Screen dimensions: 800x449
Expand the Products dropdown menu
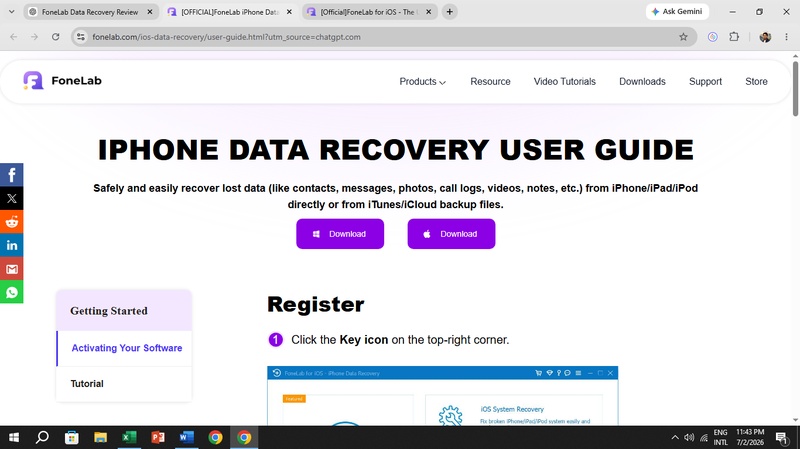tap(422, 82)
